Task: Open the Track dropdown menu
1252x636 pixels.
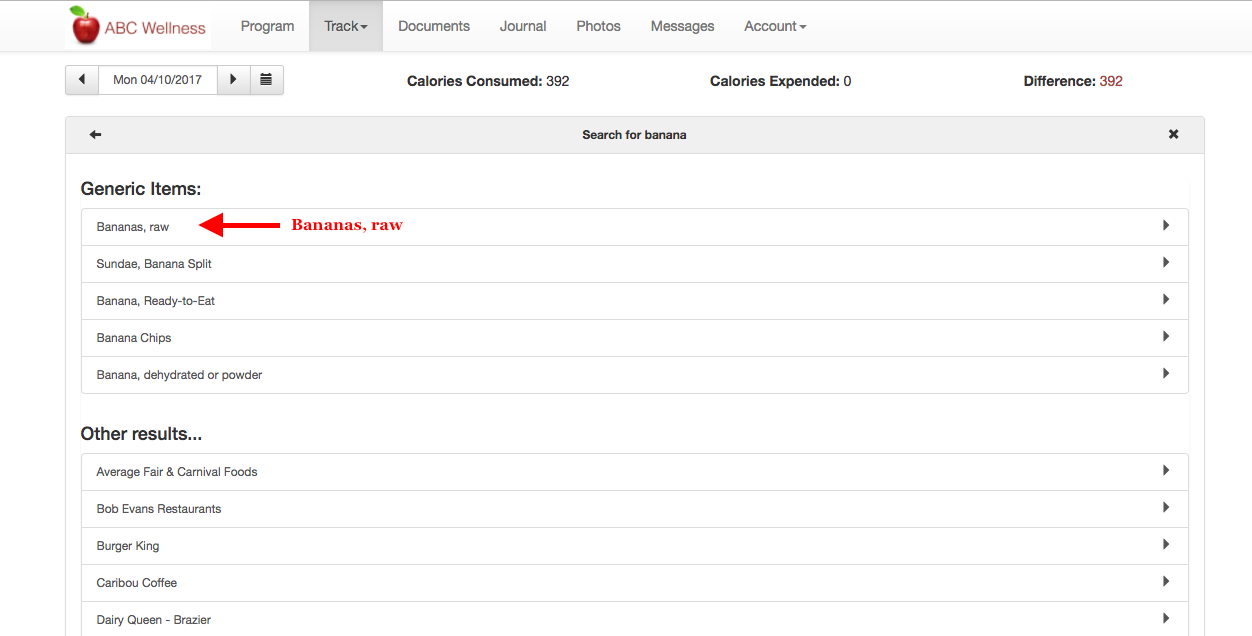Action: point(346,26)
